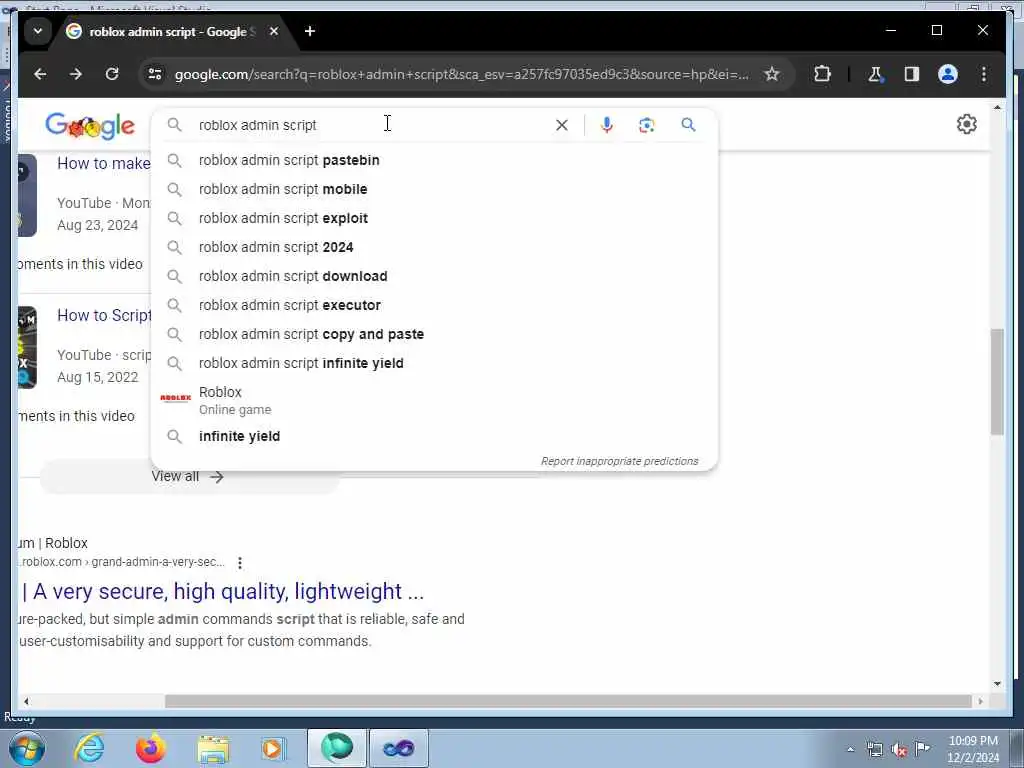Image resolution: width=1024 pixels, height=768 pixels.
Task: Click View all videos button
Action: click(188, 477)
